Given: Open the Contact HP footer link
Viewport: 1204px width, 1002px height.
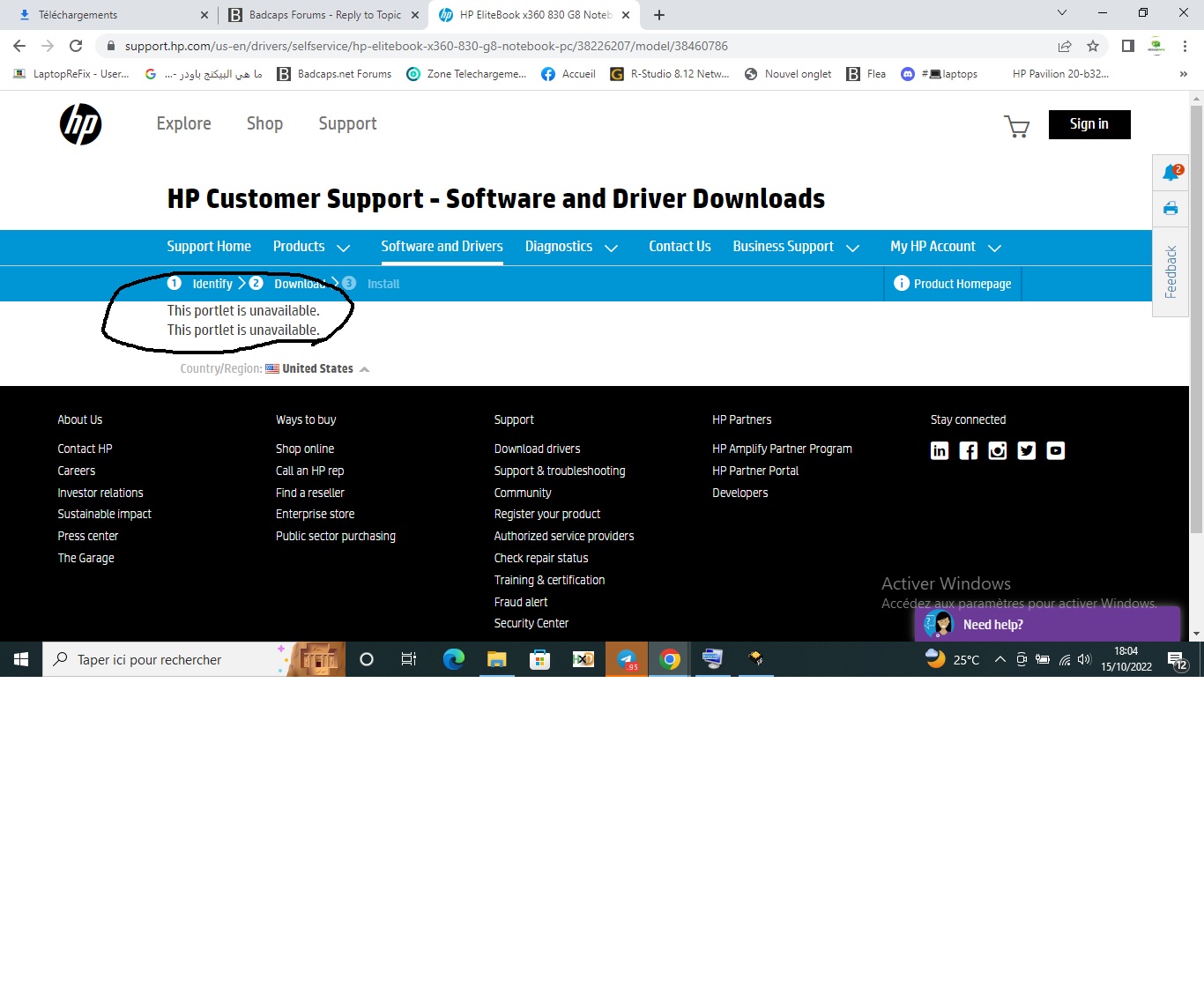Looking at the screenshot, I should point(85,449).
